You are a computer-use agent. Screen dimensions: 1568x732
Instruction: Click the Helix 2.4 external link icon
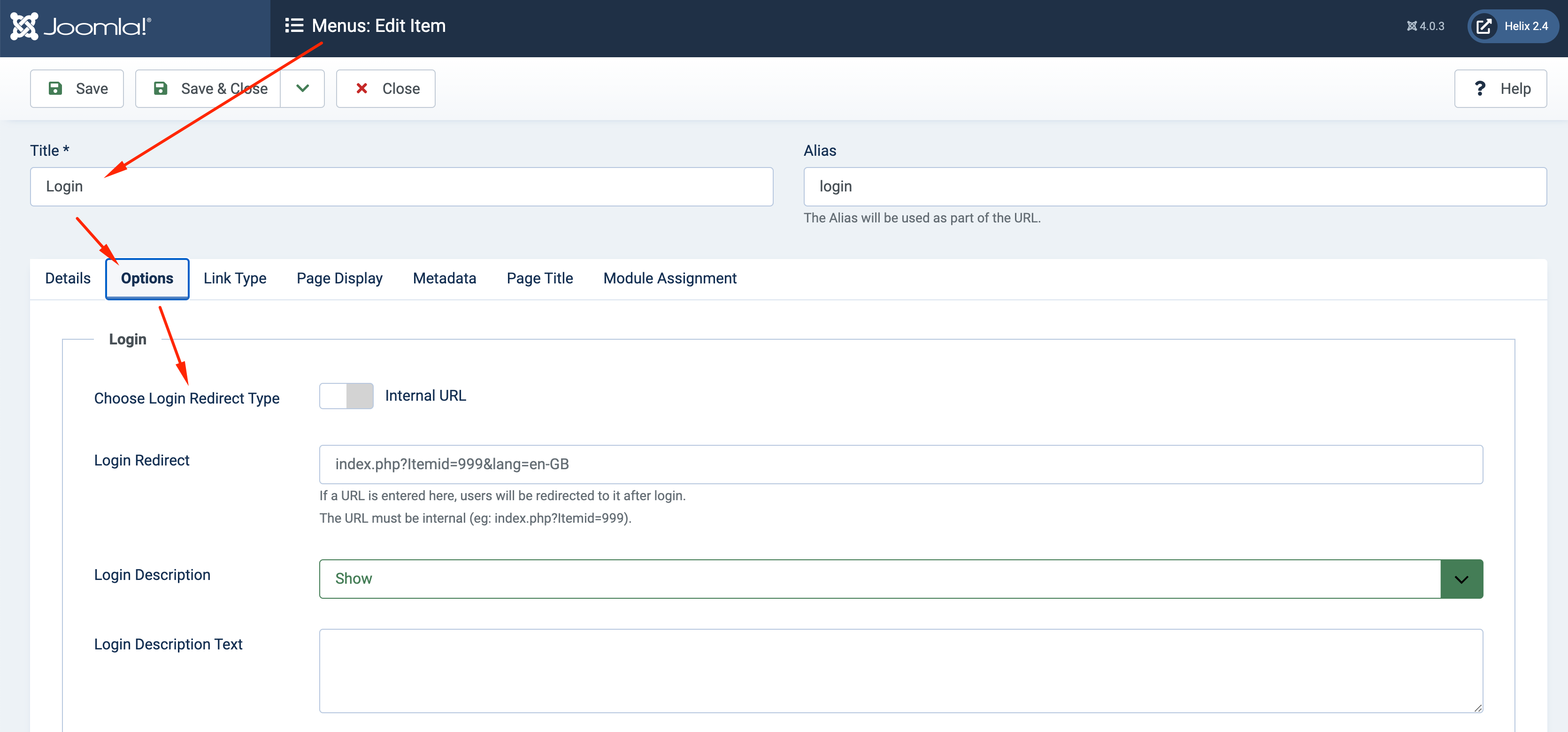[x=1484, y=26]
